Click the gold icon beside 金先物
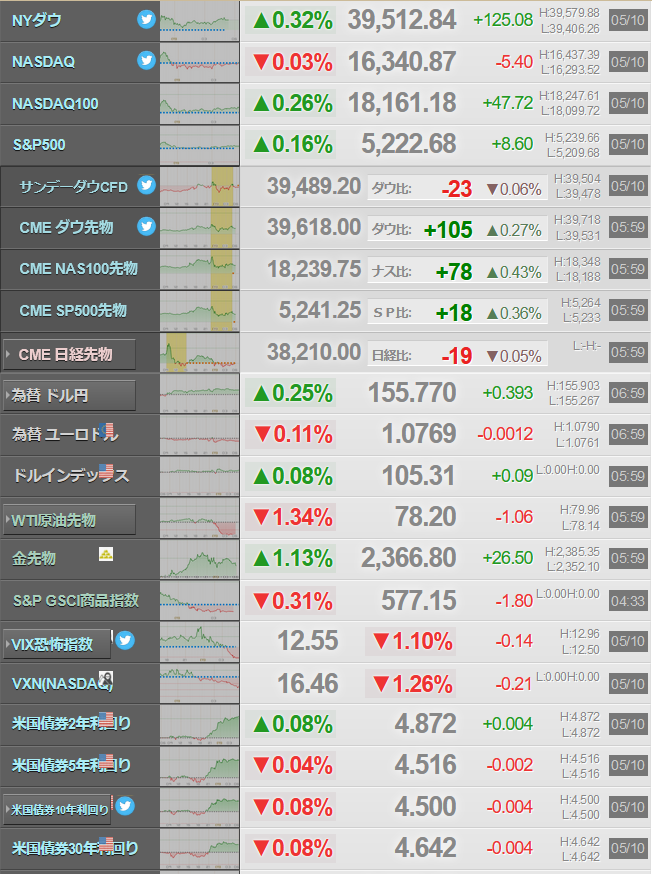The image size is (652, 874). click(x=106, y=554)
